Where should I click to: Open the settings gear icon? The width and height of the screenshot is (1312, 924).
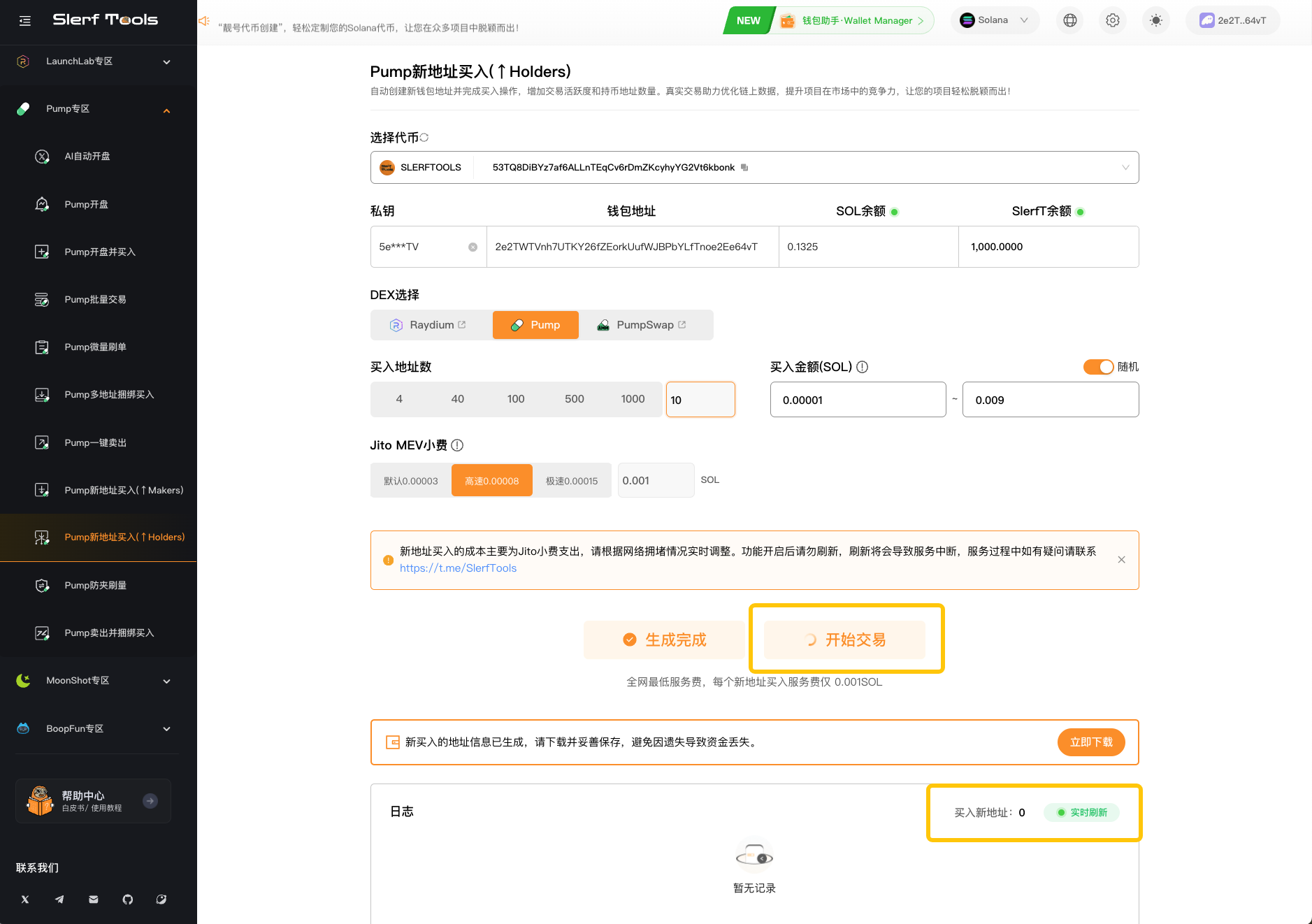[1113, 20]
